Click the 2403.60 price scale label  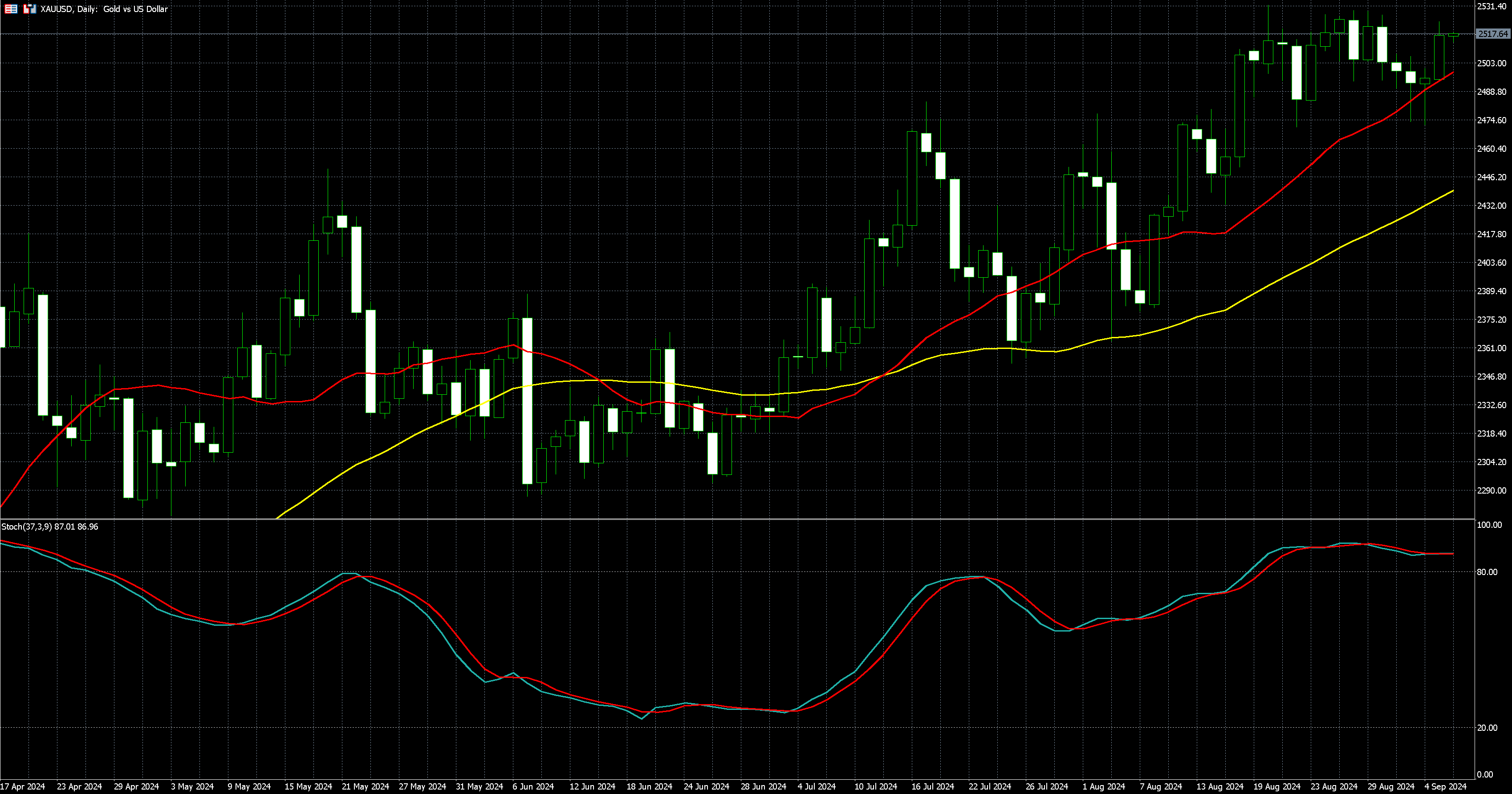click(1492, 262)
